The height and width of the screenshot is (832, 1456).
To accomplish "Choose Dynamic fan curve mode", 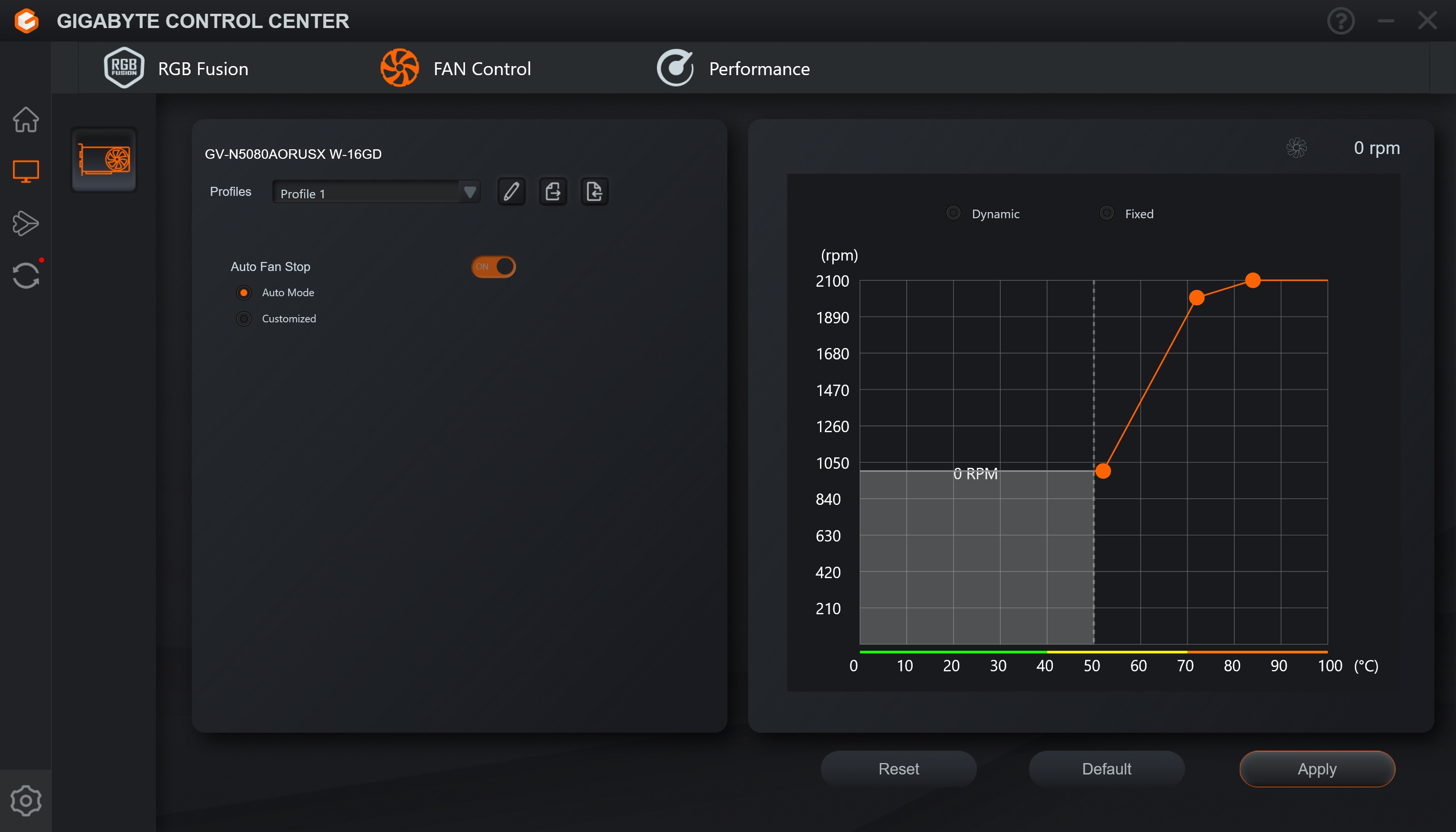I will tap(954, 213).
